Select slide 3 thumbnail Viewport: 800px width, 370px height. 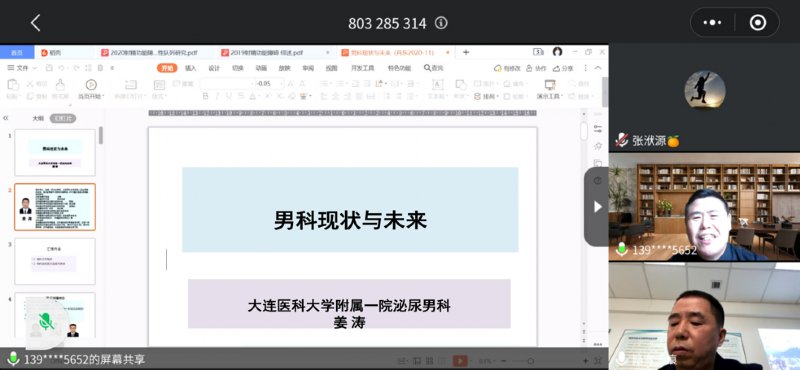[x=55, y=261]
